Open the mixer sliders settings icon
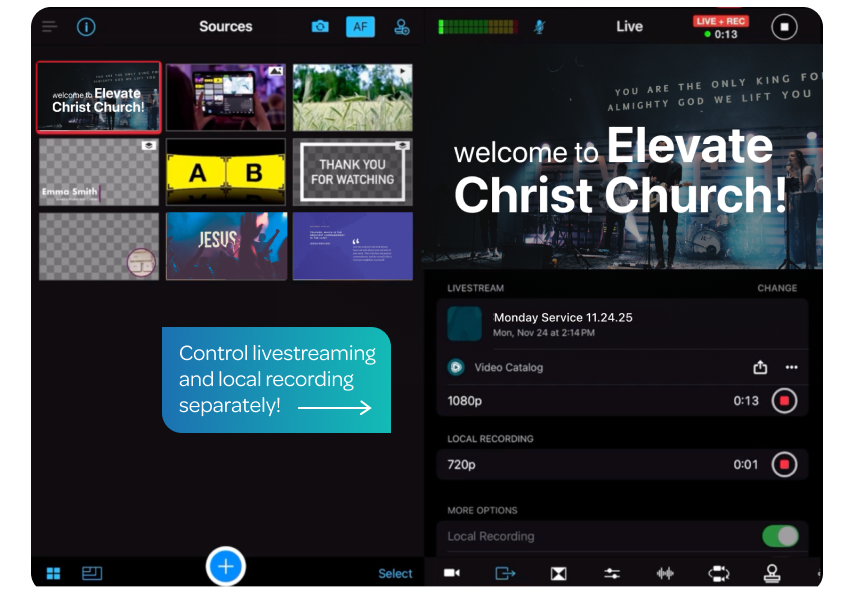 [612, 573]
